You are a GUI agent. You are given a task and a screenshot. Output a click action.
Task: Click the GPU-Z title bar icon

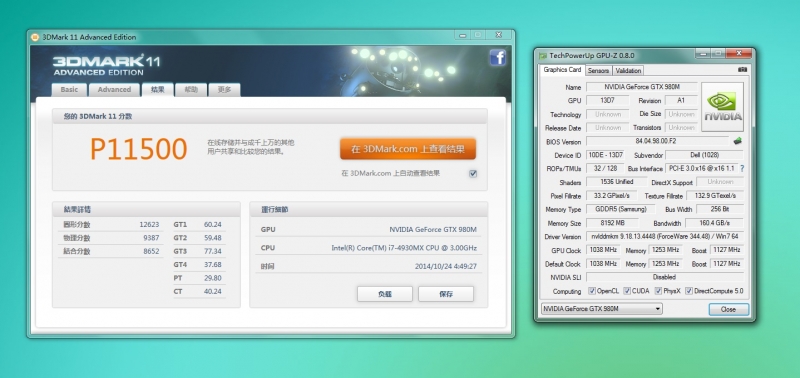tap(543, 55)
